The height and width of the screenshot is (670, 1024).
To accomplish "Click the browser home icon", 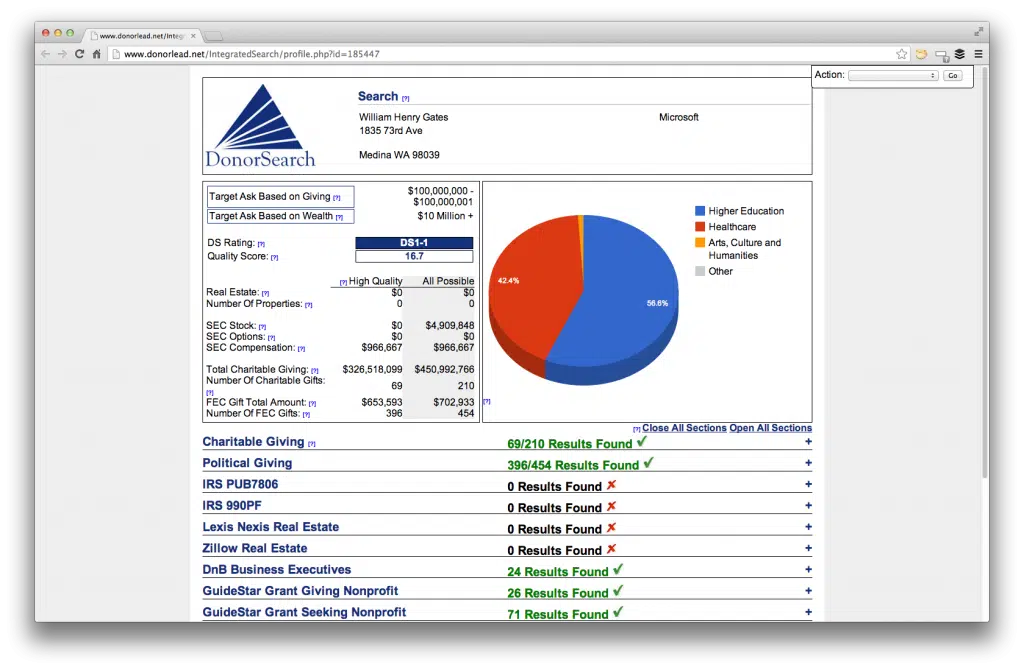I will point(97,54).
